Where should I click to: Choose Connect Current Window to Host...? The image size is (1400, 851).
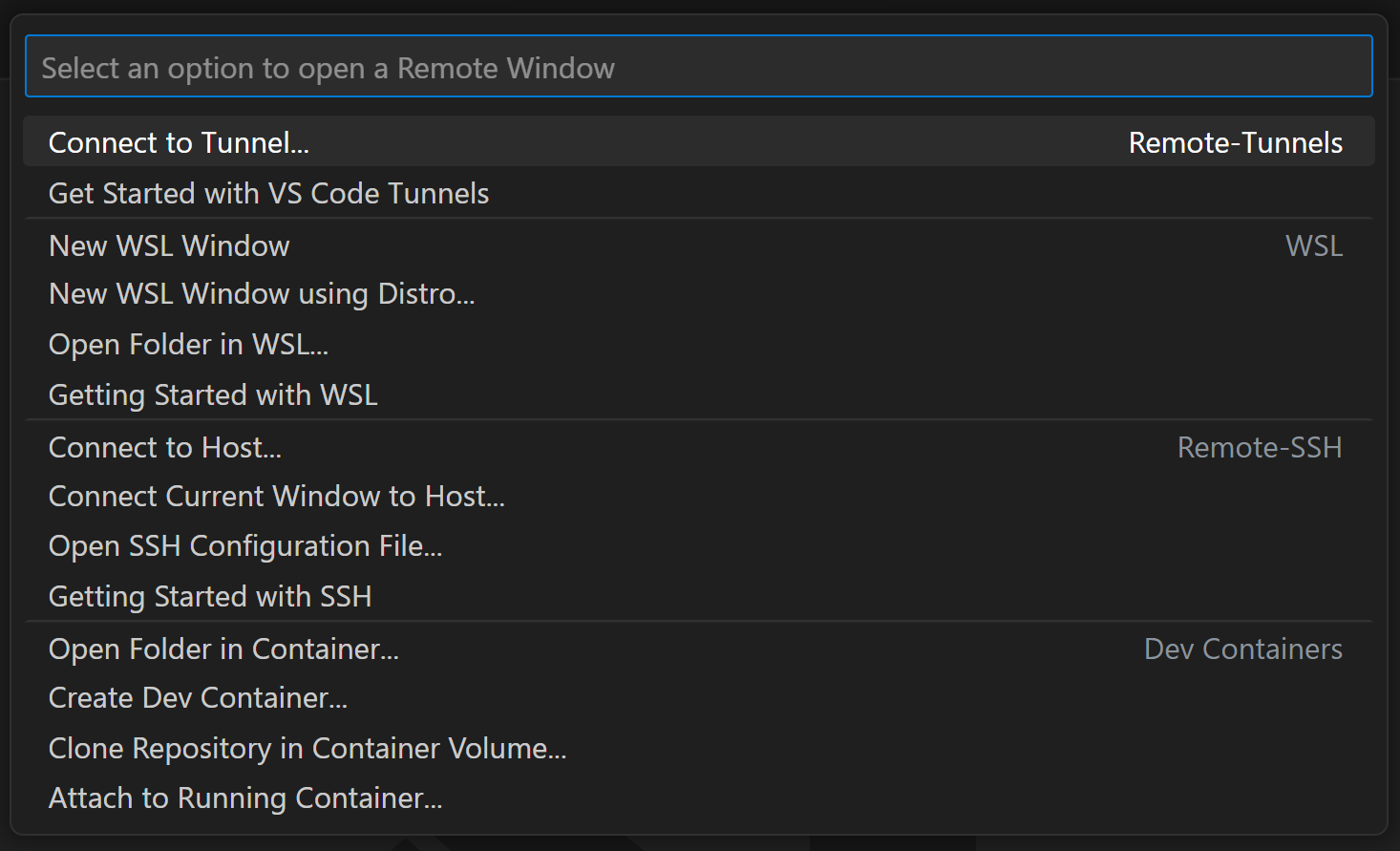[698, 496]
